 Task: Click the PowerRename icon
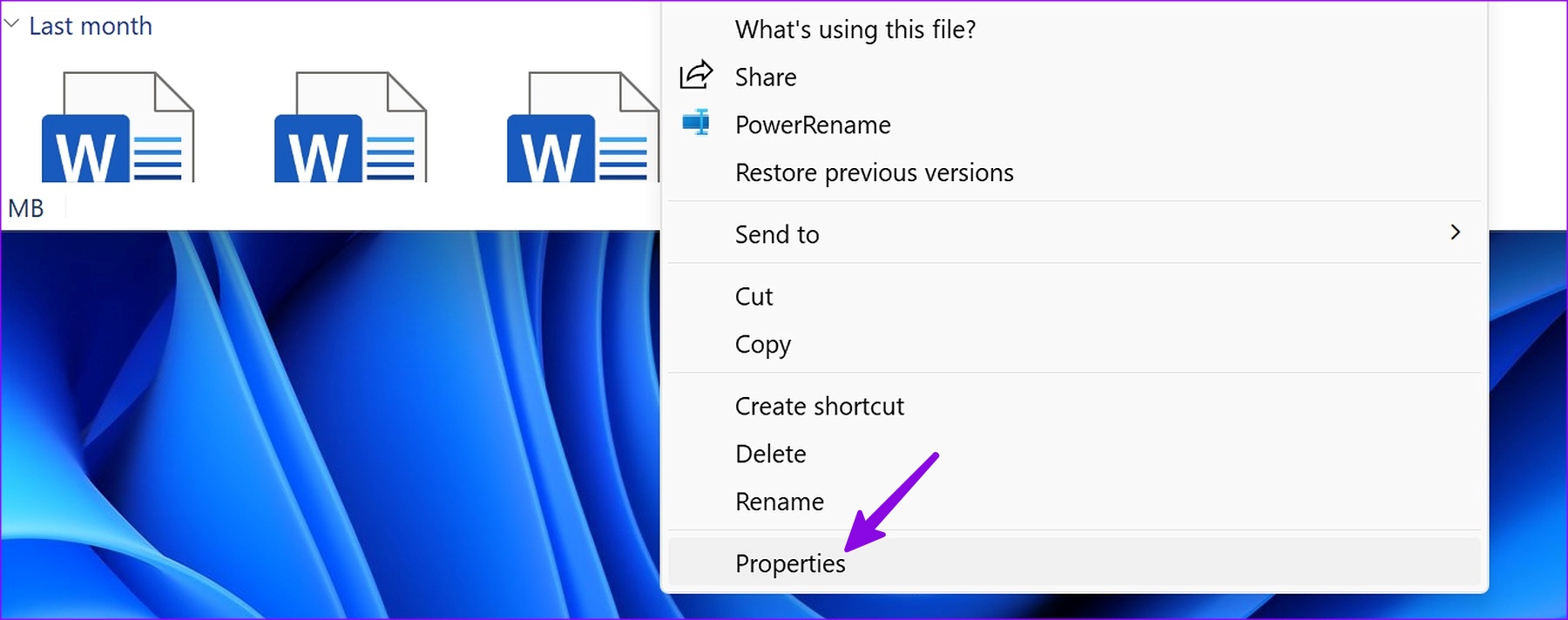[696, 123]
